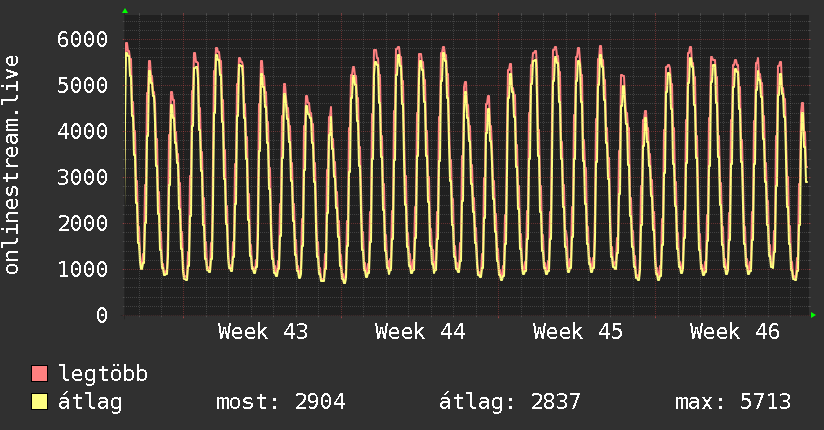Click the 6000 y-axis value
The image size is (824, 430).
(x=83, y=39)
